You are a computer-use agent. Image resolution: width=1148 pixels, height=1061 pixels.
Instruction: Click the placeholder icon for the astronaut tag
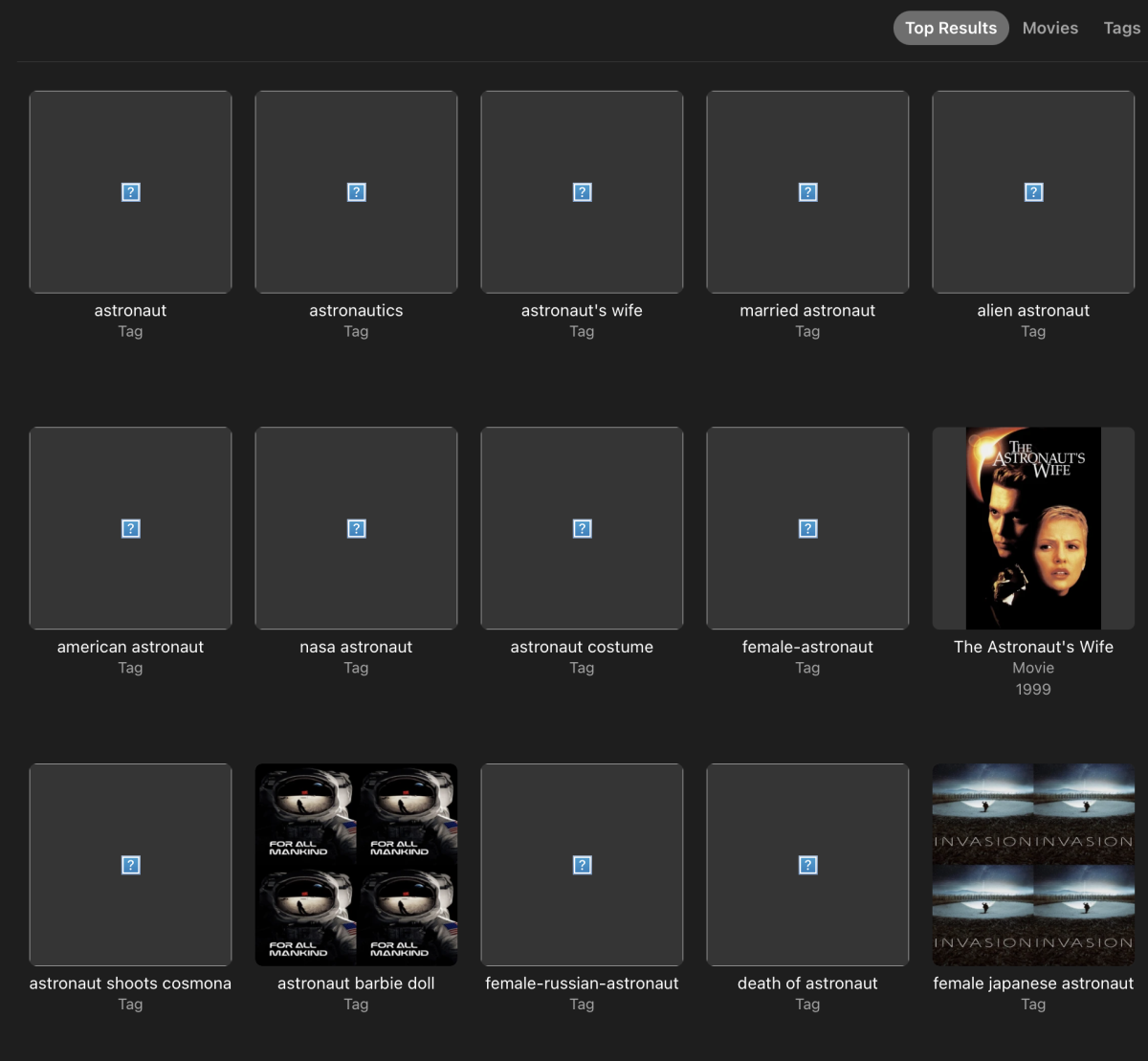pos(130,191)
